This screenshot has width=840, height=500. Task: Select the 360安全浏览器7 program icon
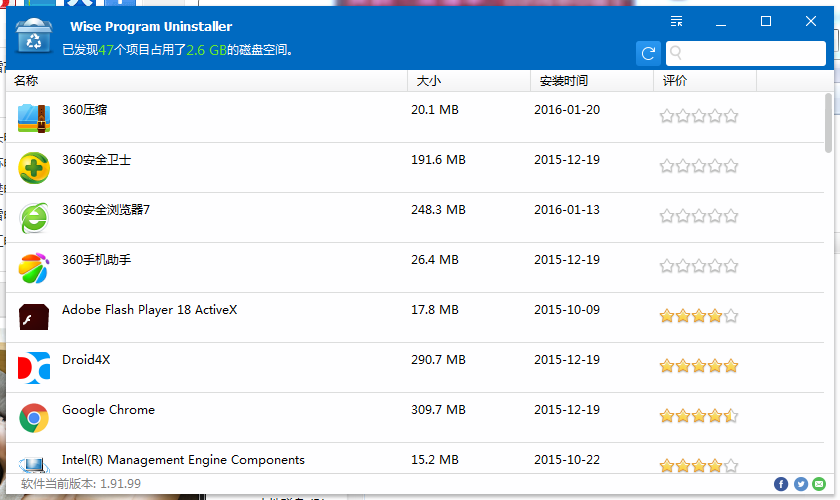(34, 218)
